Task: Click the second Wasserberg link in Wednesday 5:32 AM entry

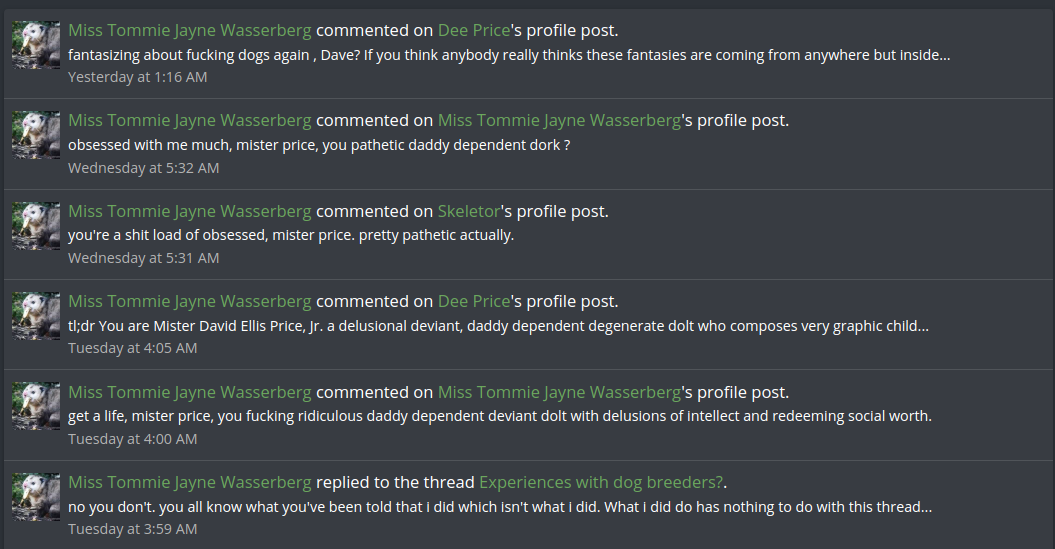Action: tap(559, 120)
